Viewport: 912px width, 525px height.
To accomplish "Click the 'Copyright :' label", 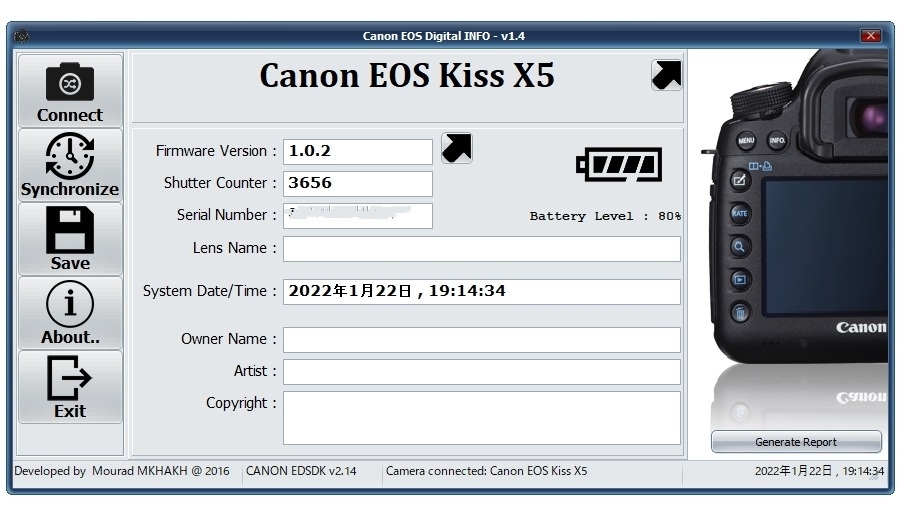I will pos(241,403).
